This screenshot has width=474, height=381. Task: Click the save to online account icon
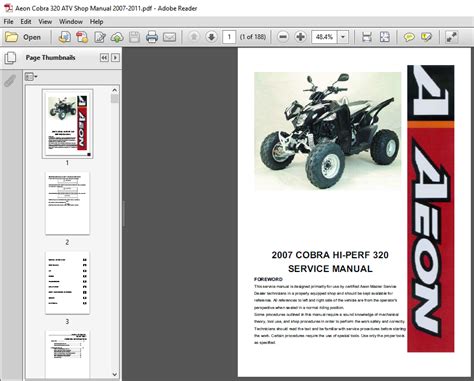click(64, 37)
